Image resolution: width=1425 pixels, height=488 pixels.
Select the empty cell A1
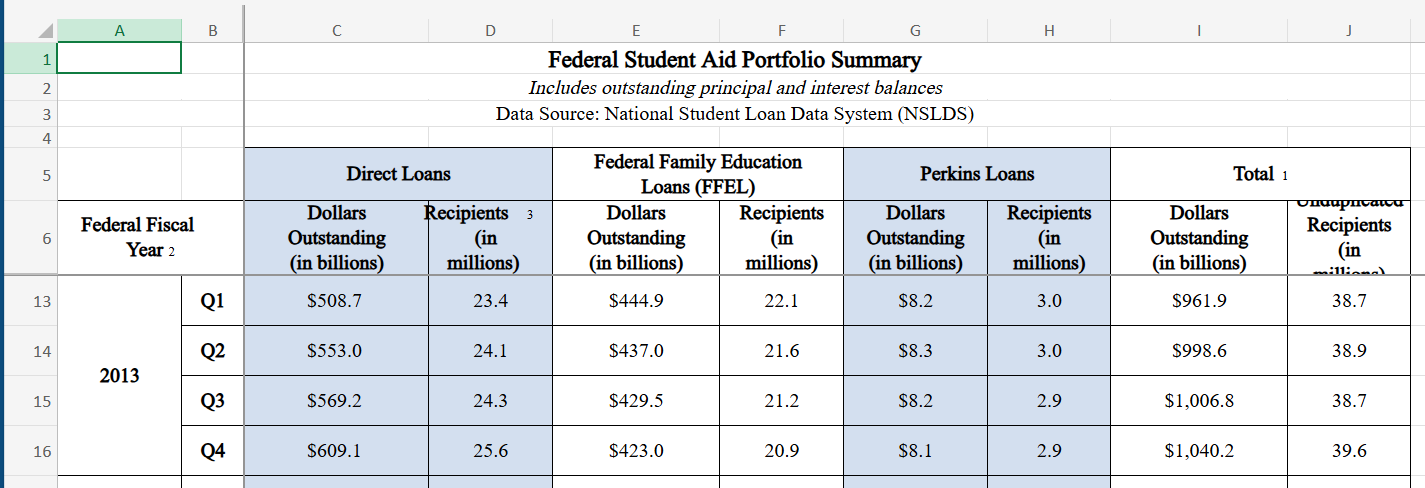[x=119, y=59]
